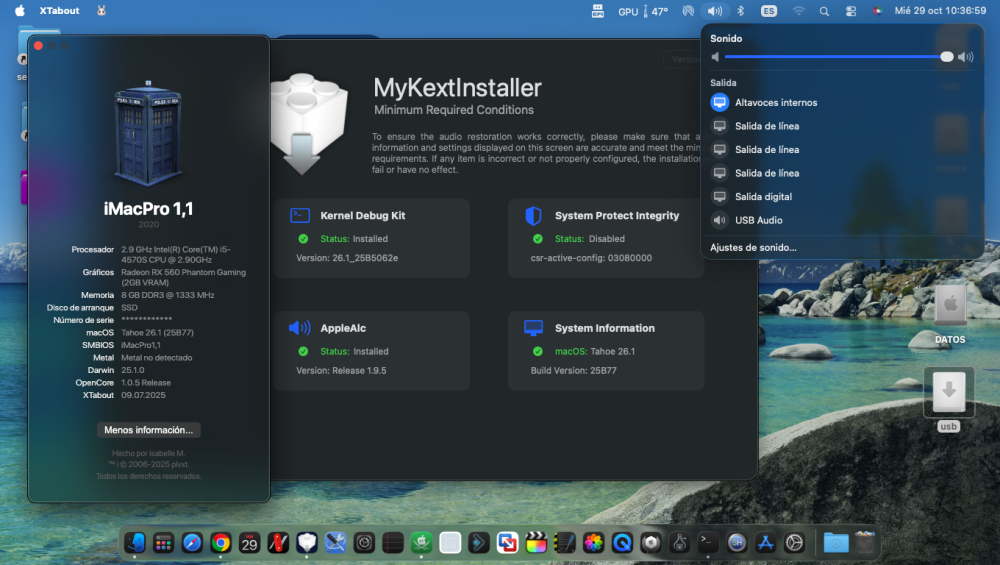
Task: Open the XTabout menu
Action: coord(59,11)
